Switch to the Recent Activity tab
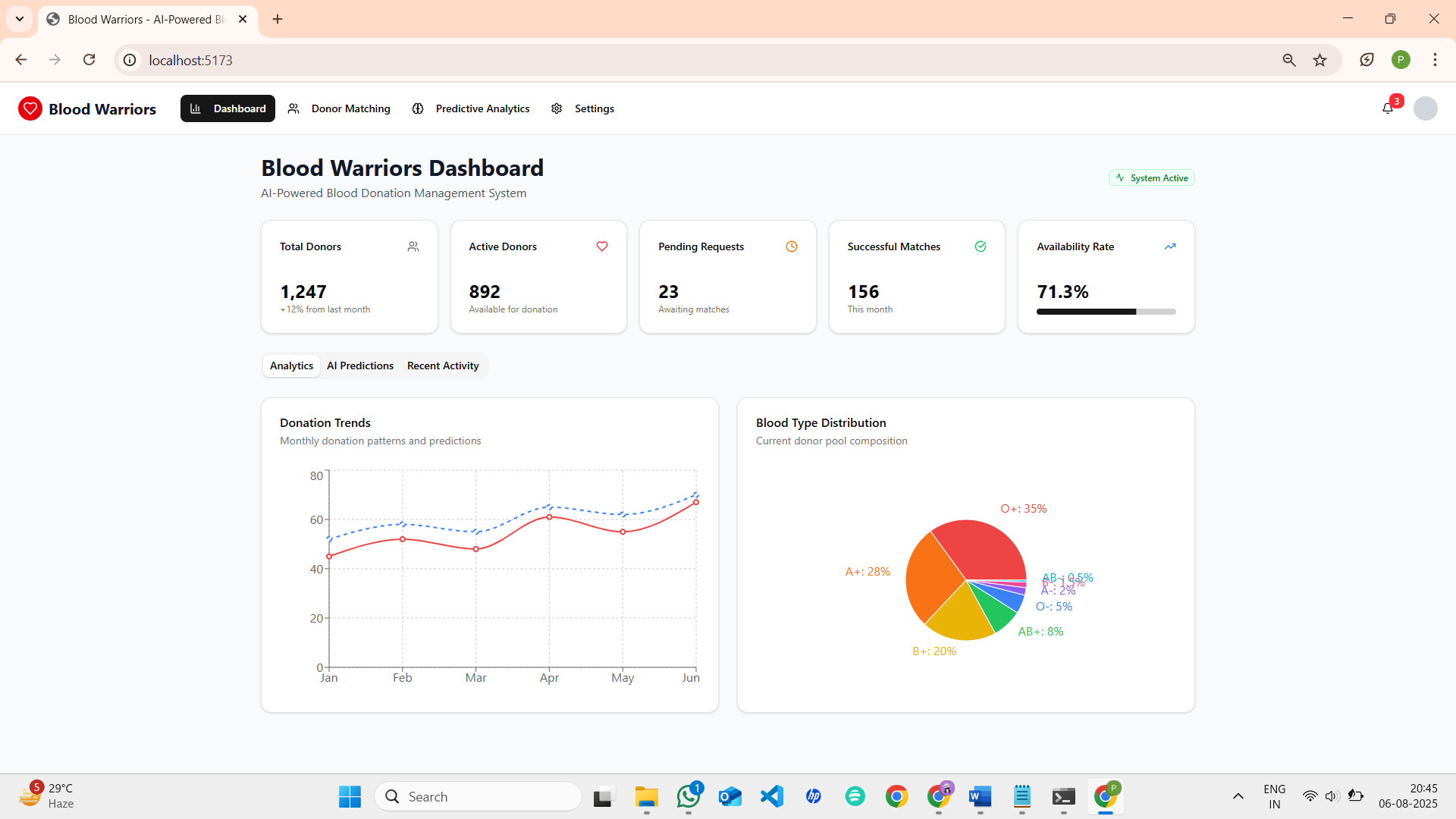This screenshot has height=819, width=1456. tap(443, 366)
